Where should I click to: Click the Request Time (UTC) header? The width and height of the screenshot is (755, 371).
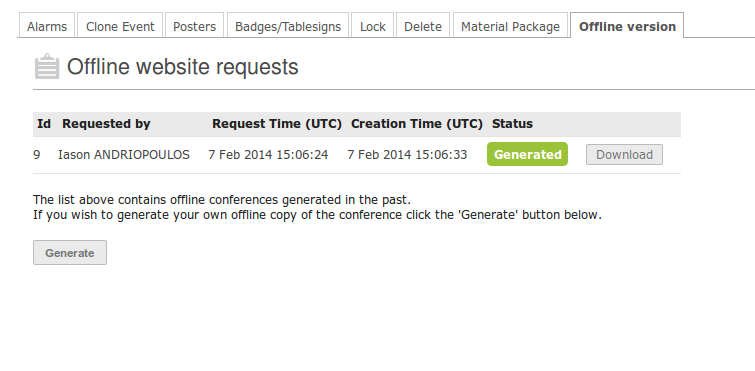point(277,124)
